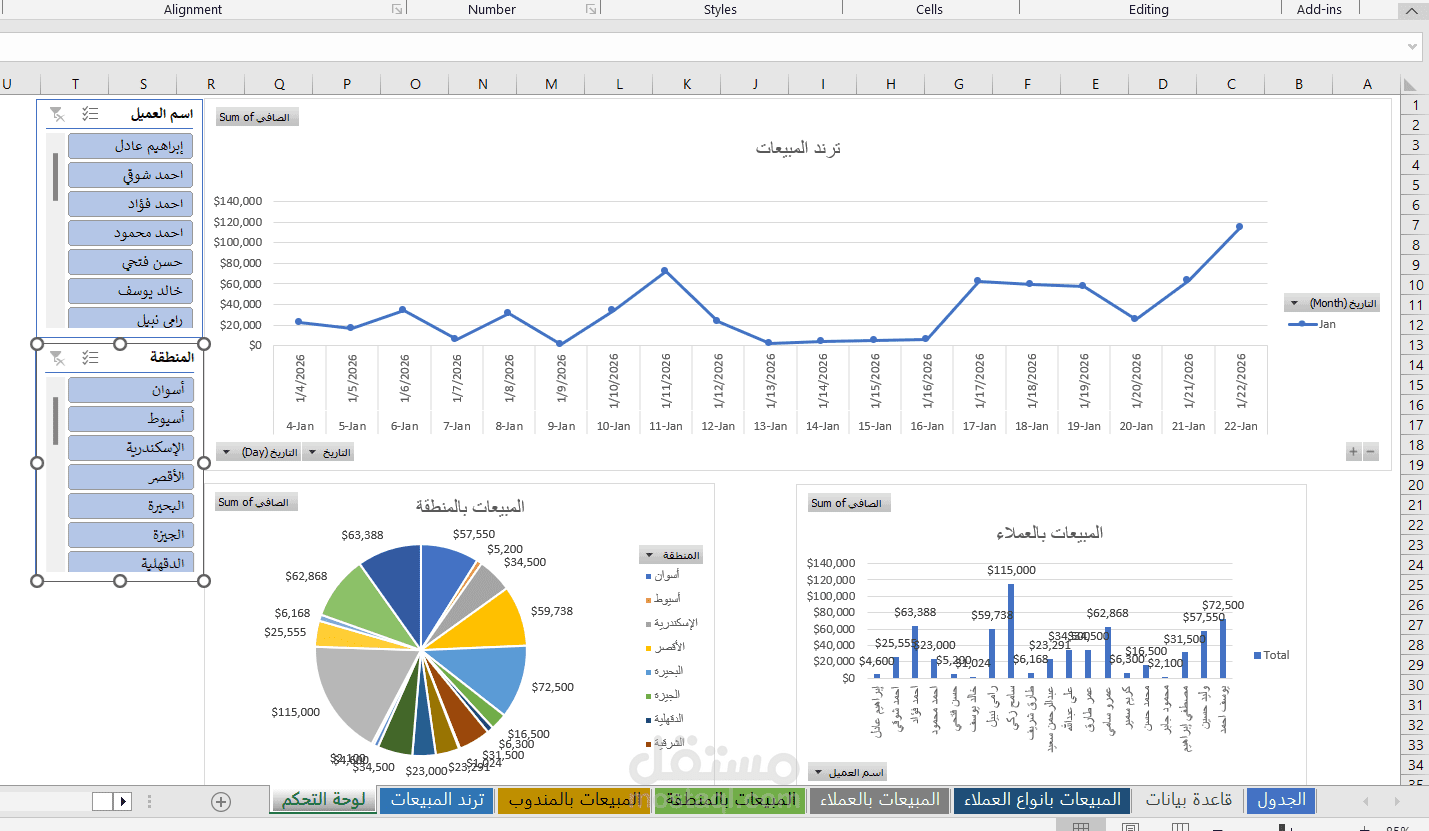Click the horizontal scrollbar right arrow
This screenshot has height=831, width=1429.
coord(122,801)
